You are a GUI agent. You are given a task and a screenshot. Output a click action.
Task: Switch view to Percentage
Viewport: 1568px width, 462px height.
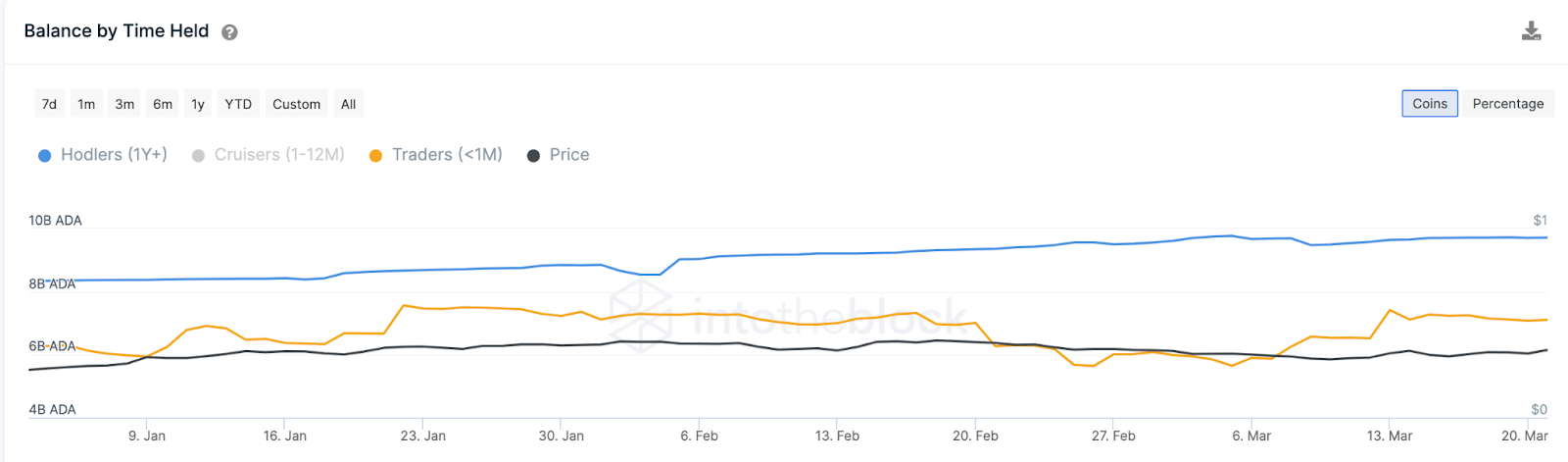tap(1507, 104)
